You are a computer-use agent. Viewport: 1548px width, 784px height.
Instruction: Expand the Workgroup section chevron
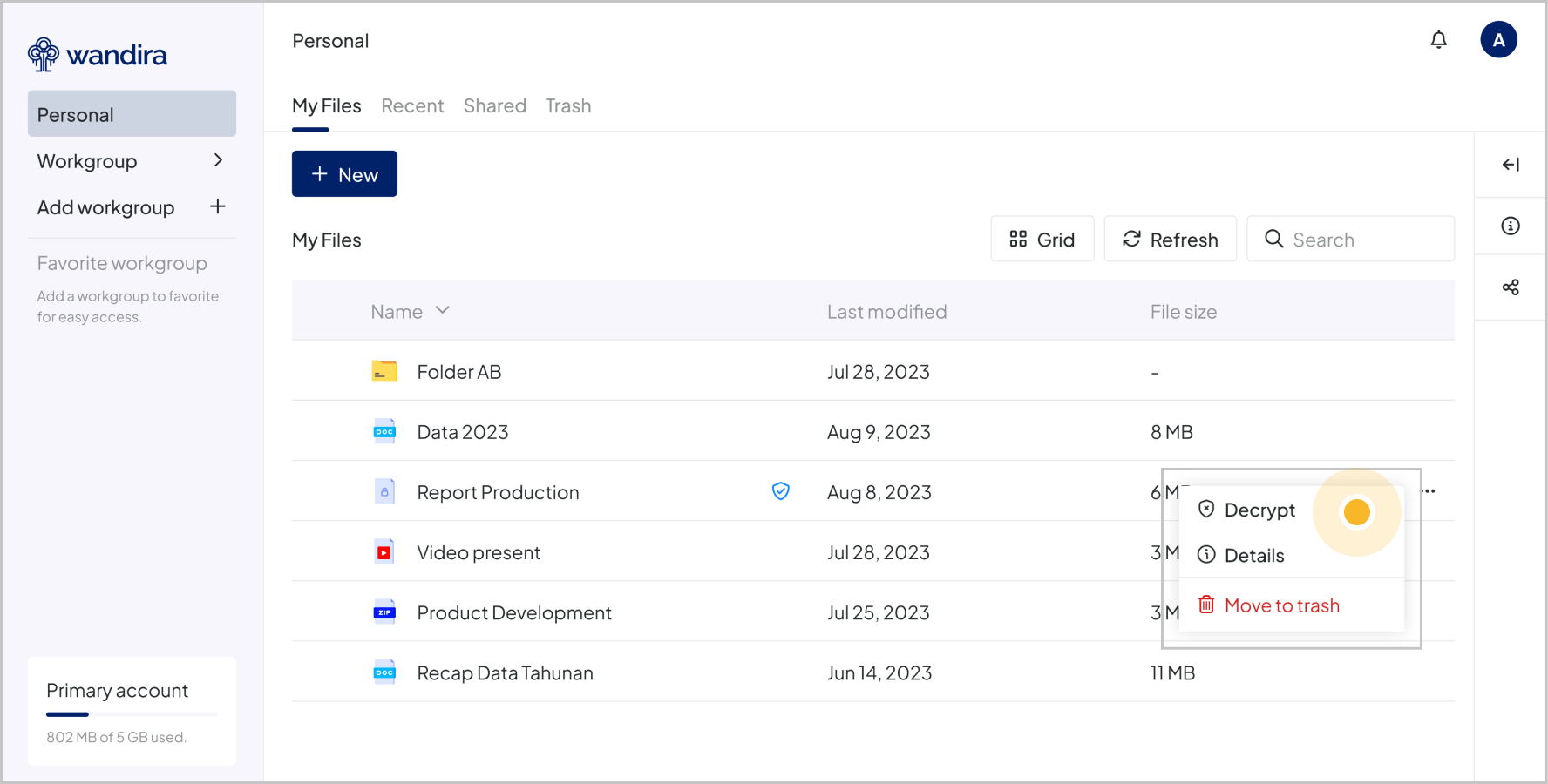point(218,160)
